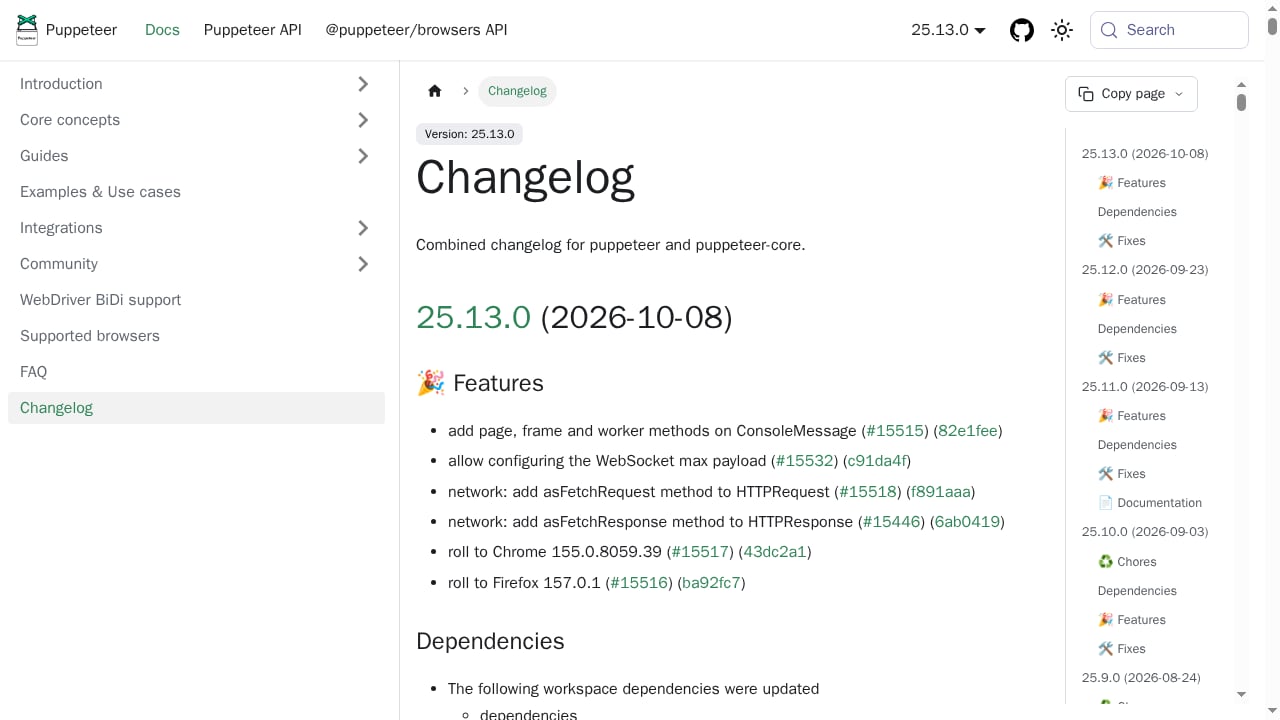Viewport: 1280px width, 720px height.
Task: Open commit 6ab0419 link
Action: pos(968,522)
